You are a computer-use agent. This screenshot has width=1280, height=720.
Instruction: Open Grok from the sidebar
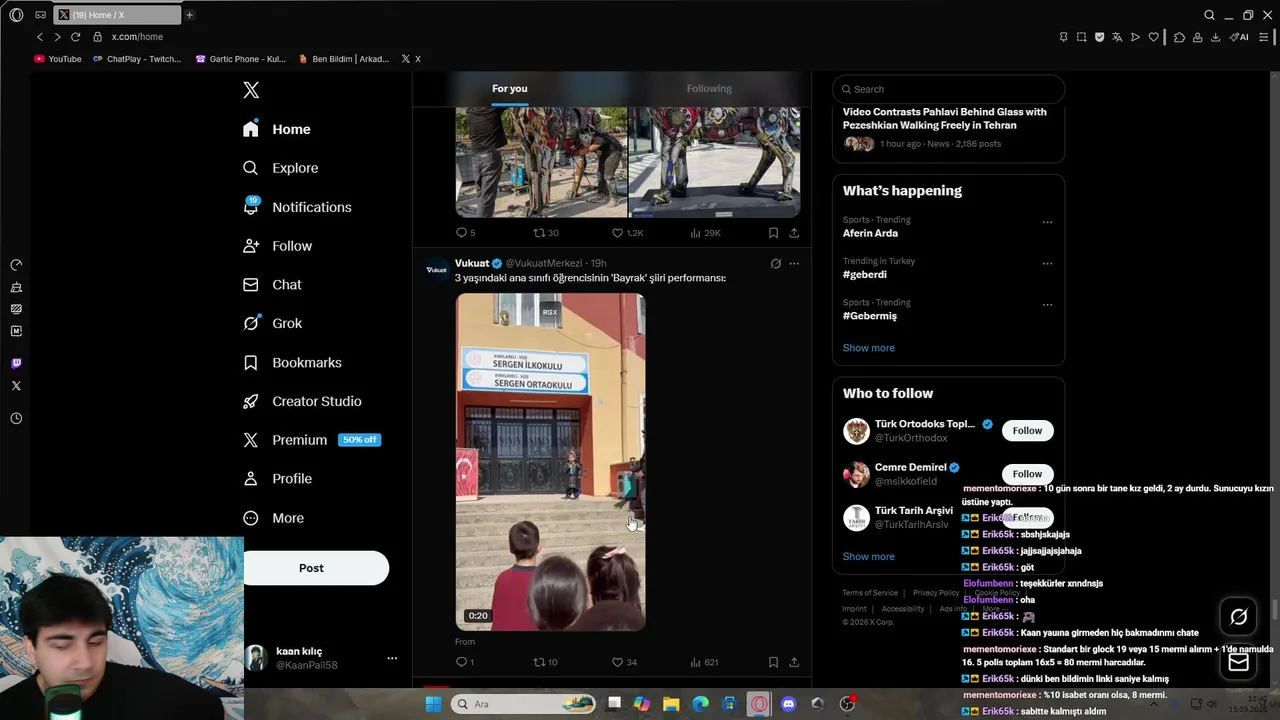272,323
